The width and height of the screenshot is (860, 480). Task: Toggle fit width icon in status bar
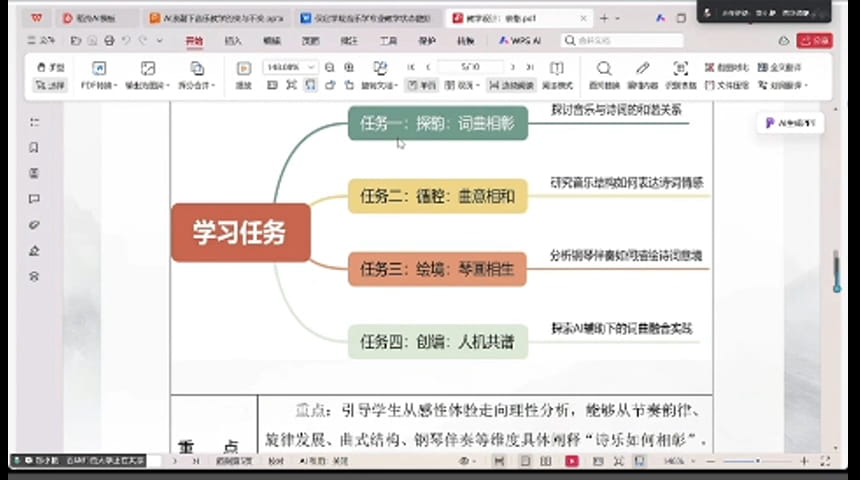point(640,461)
